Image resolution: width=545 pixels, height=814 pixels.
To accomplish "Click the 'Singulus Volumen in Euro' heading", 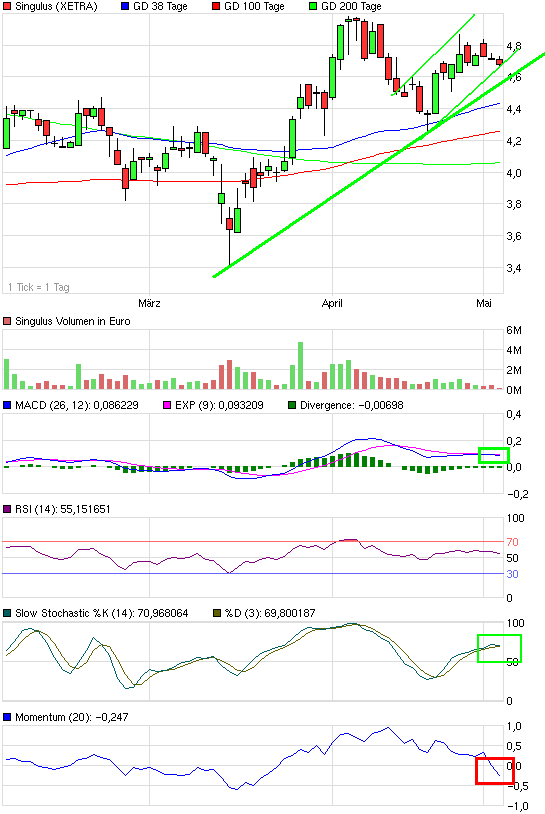I will pyautogui.click(x=73, y=321).
